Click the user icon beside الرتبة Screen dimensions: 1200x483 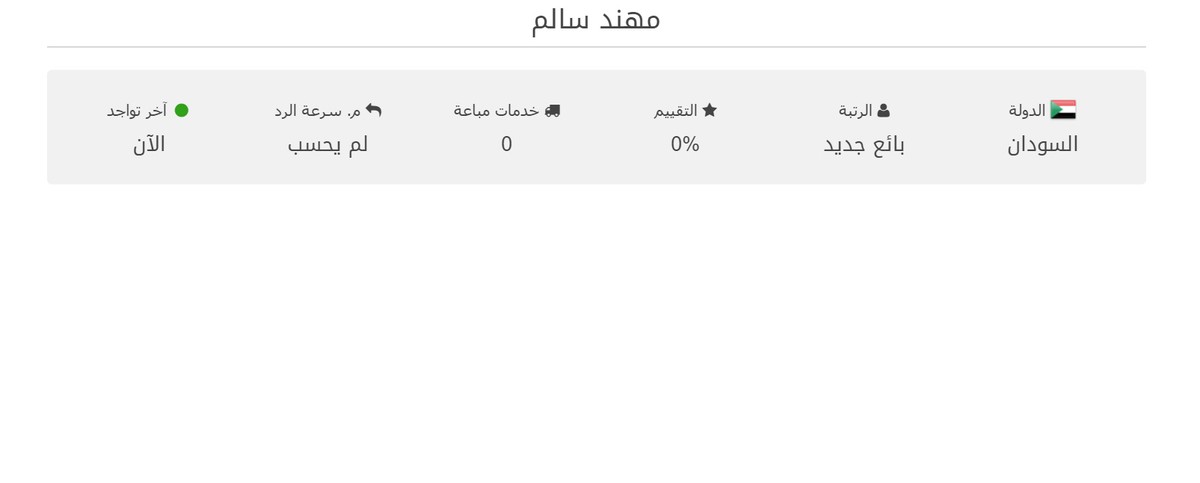[883, 111]
